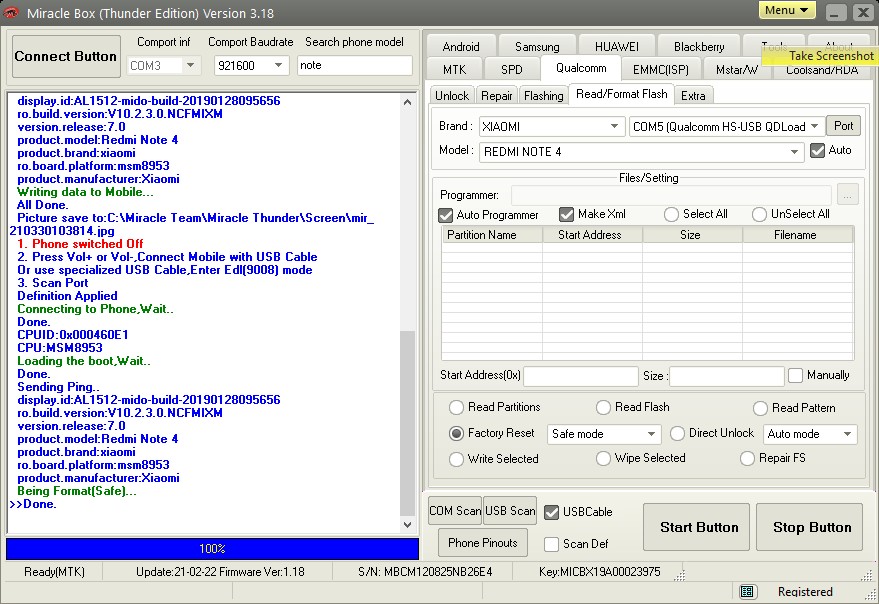This screenshot has height=604, width=879.
Task: Uncheck the Auto model checkbox
Action: point(817,150)
